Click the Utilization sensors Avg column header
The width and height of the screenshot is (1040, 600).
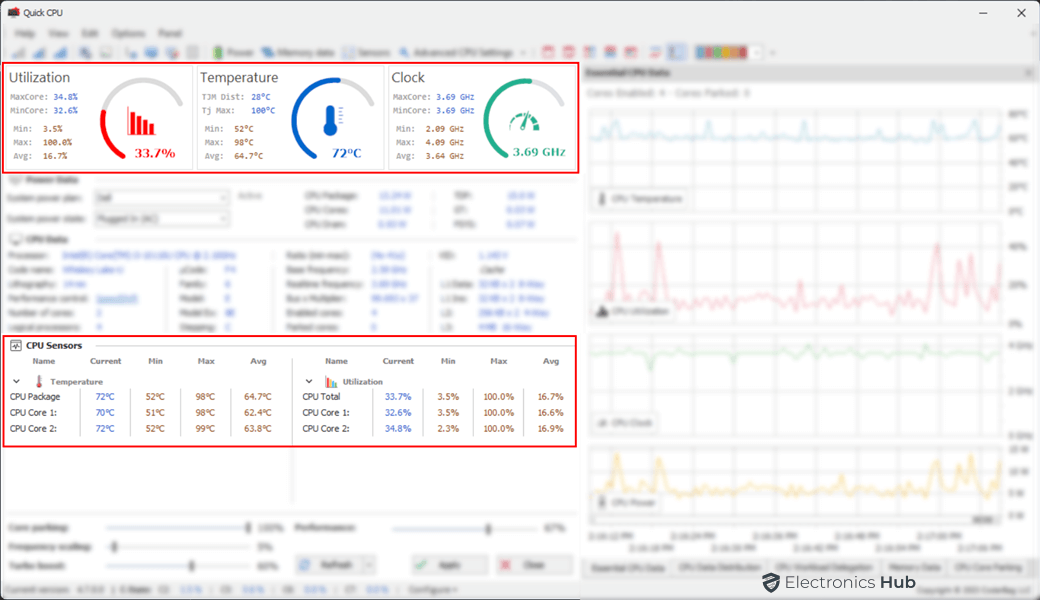coord(551,361)
